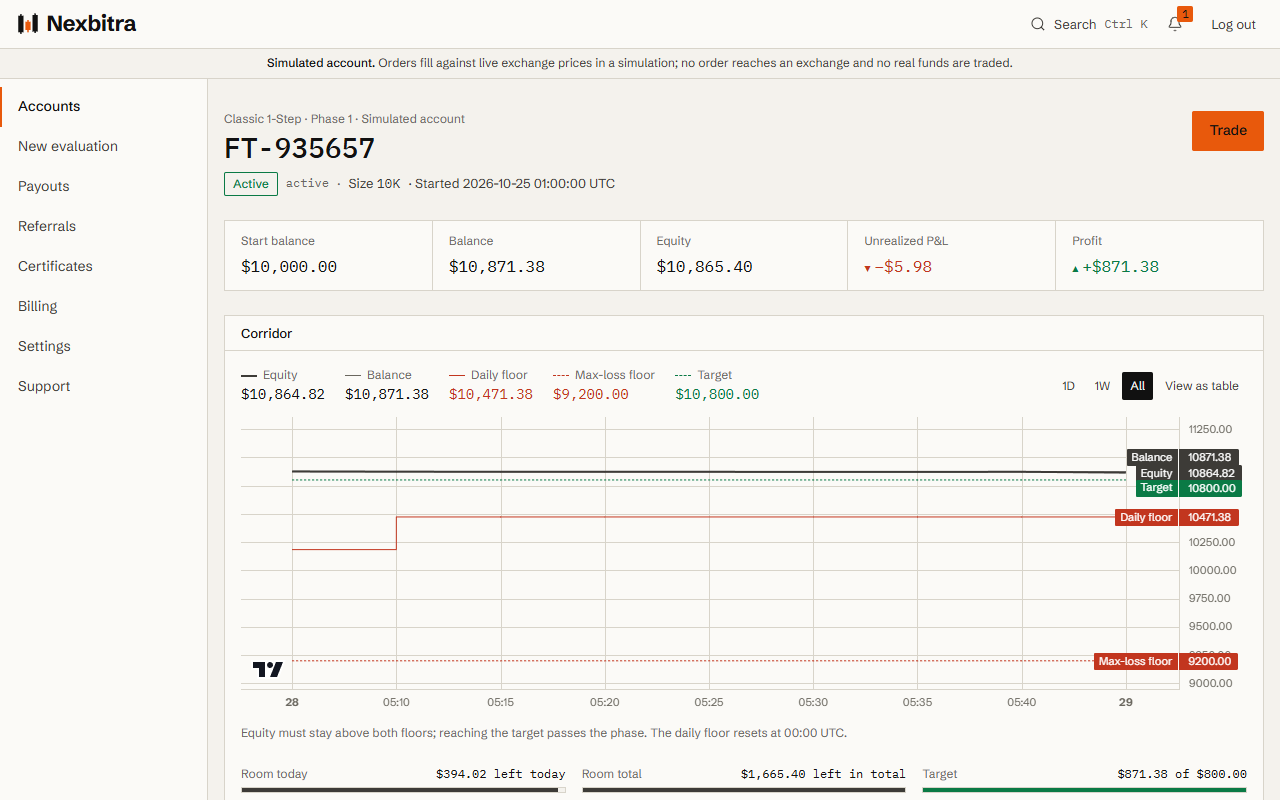This screenshot has height=800, width=1280.
Task: Click the green Active status badge
Action: [251, 184]
